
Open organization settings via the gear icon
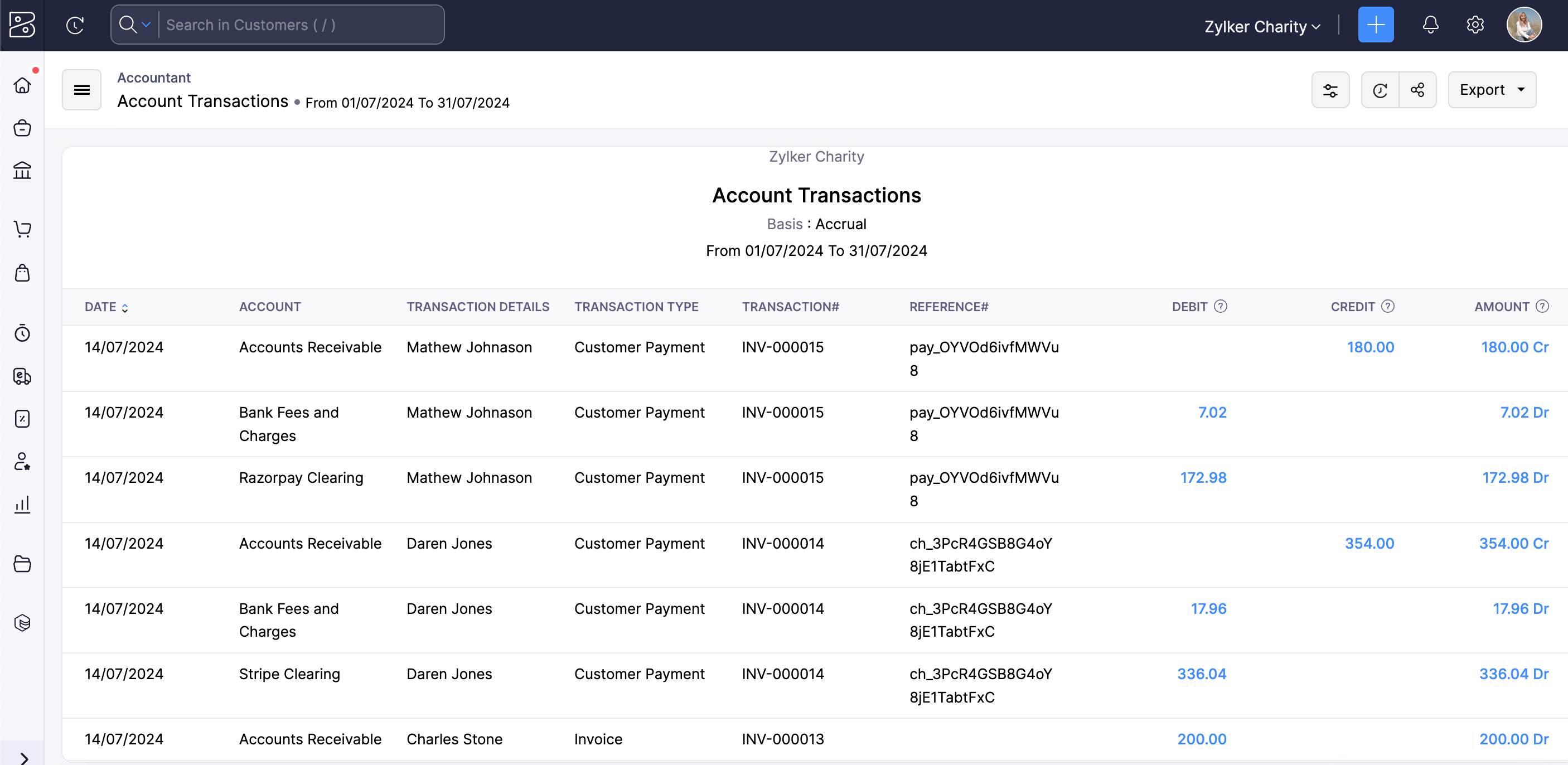pyautogui.click(x=1475, y=25)
